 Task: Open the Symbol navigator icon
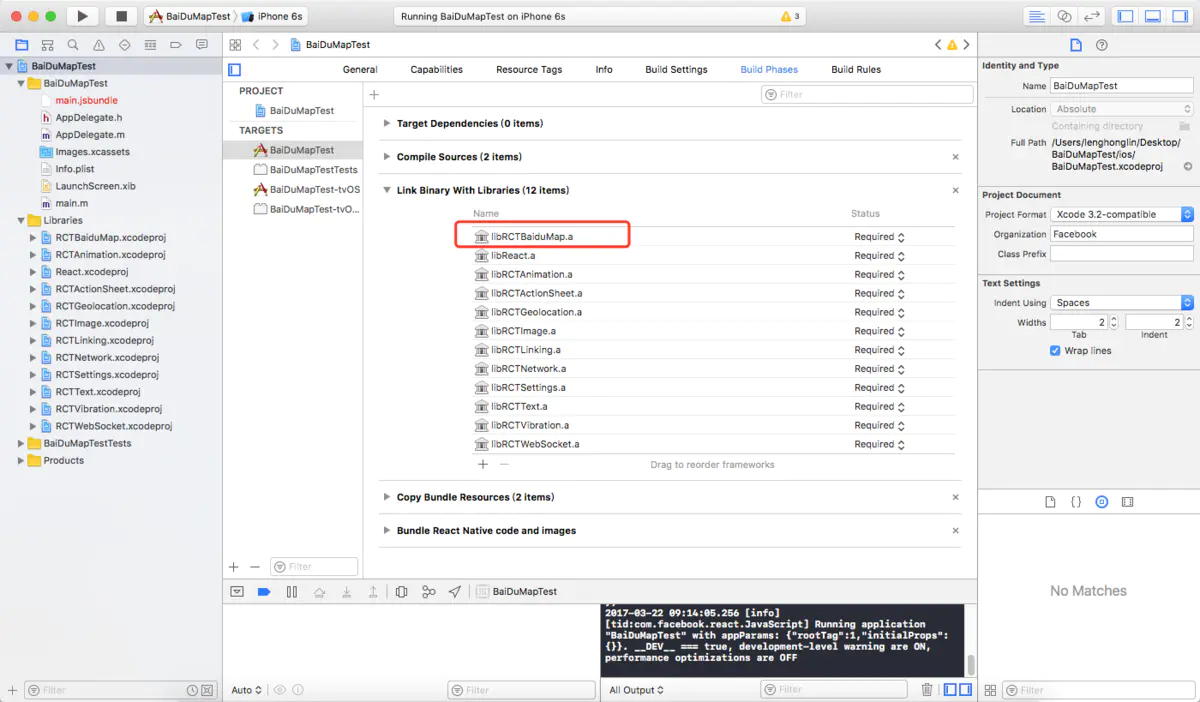47,45
